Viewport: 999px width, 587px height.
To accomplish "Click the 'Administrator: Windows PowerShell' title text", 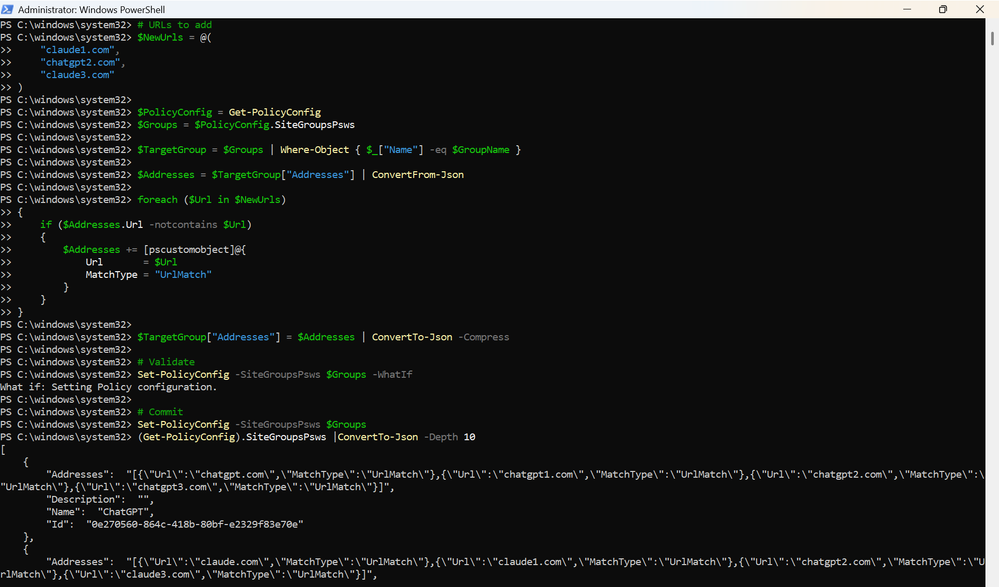I will (x=91, y=10).
